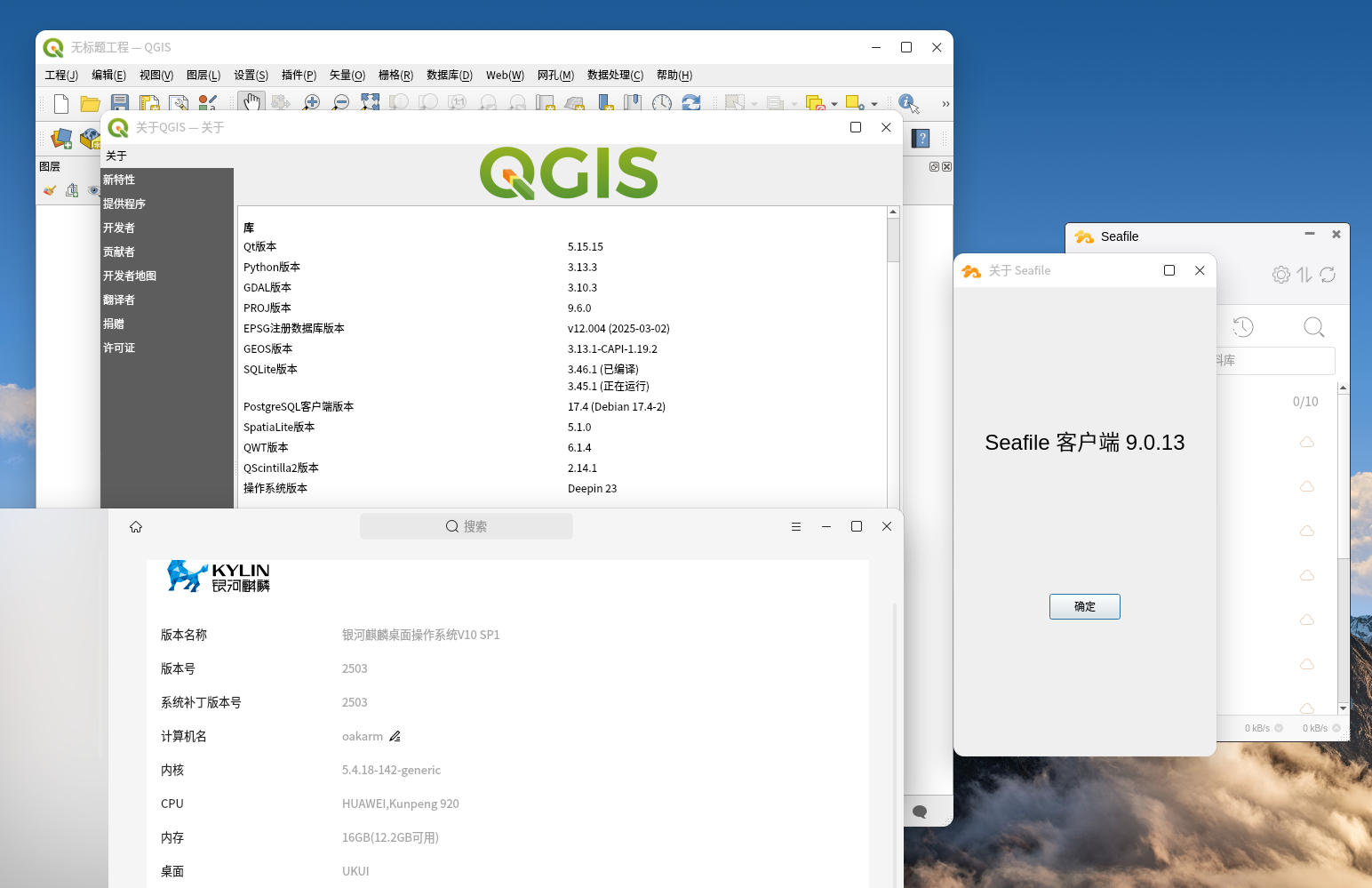Open the Layout Manager icon in QGIS

click(x=179, y=103)
